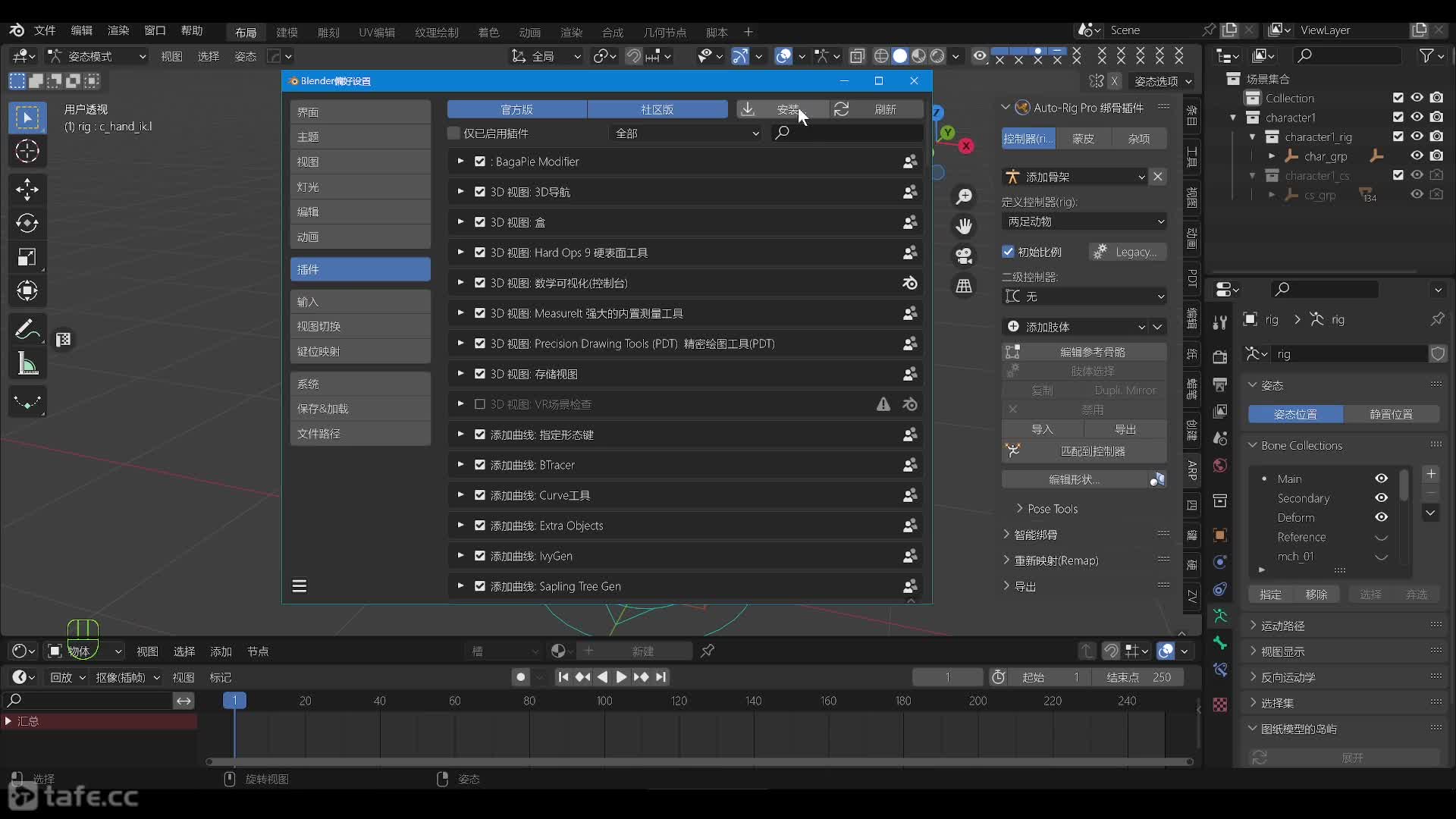Open Render properties tab icon
The height and width of the screenshot is (819, 1456).
1219,357
